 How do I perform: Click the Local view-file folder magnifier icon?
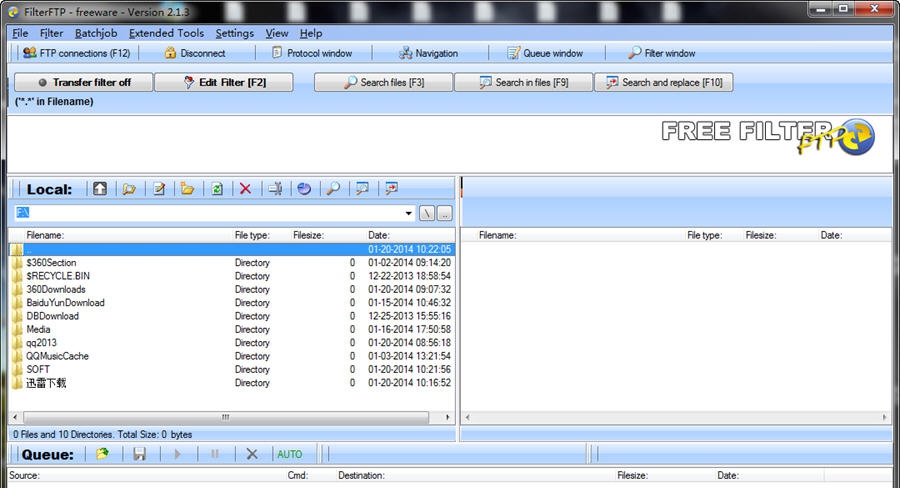click(129, 188)
